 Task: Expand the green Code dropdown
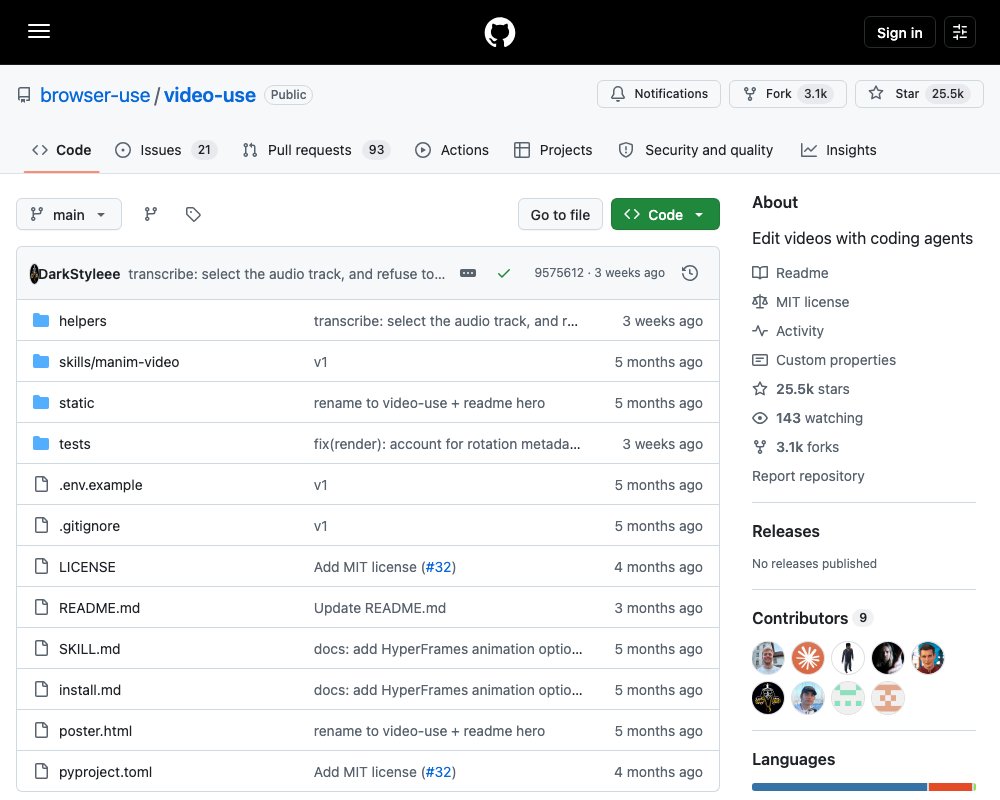click(x=665, y=214)
